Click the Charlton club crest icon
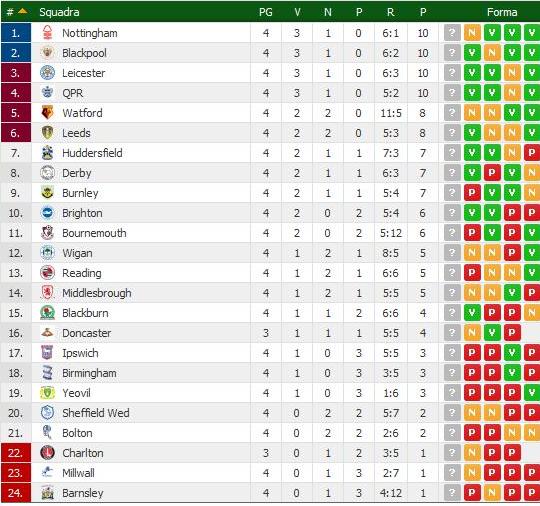This screenshot has width=540, height=506. [47, 453]
